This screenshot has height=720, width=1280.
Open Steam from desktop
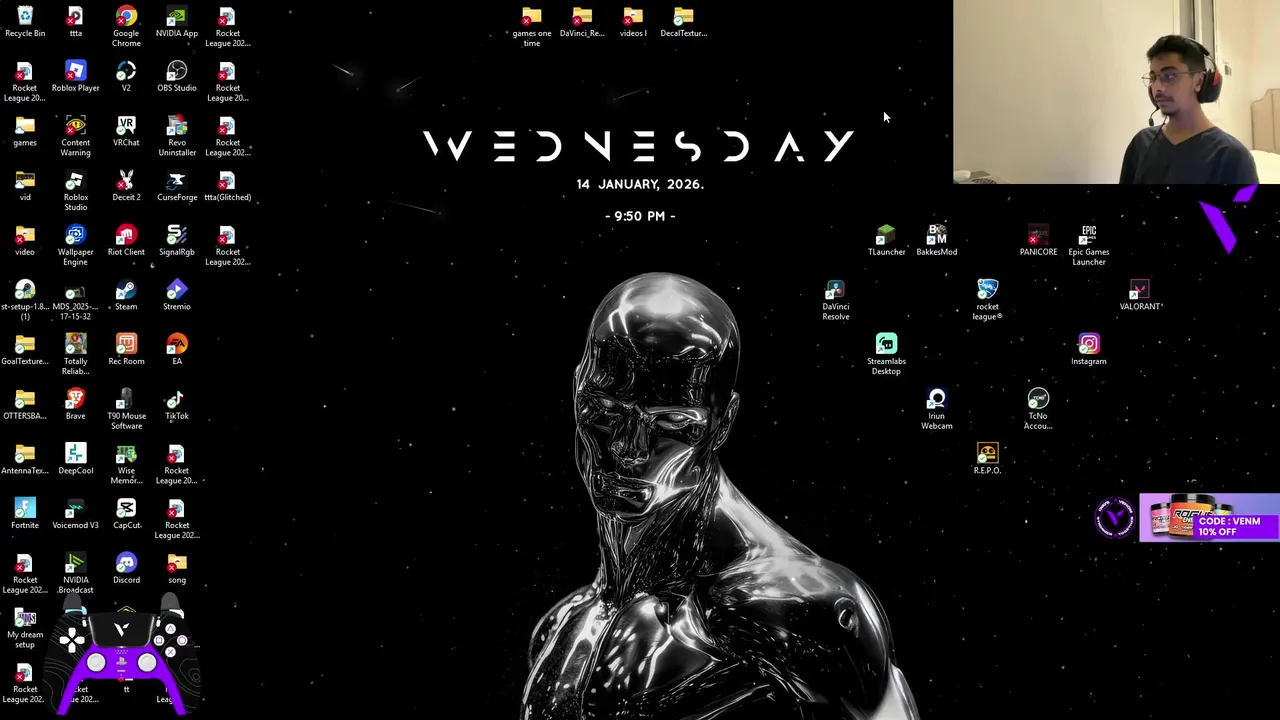tap(126, 296)
